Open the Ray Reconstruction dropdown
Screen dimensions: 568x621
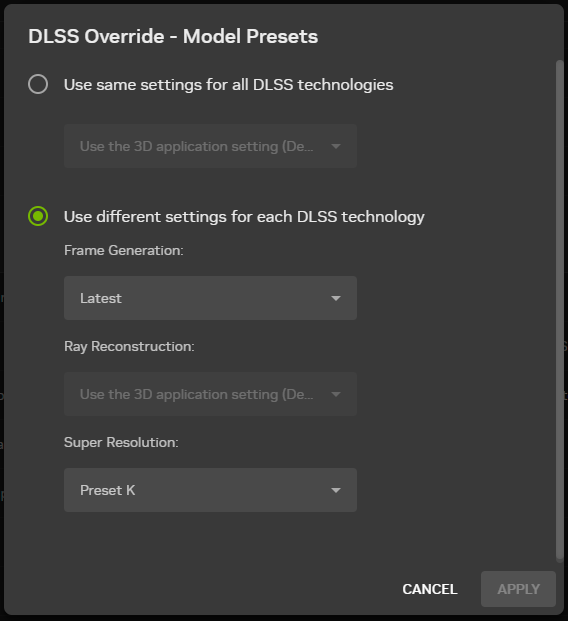(x=210, y=394)
